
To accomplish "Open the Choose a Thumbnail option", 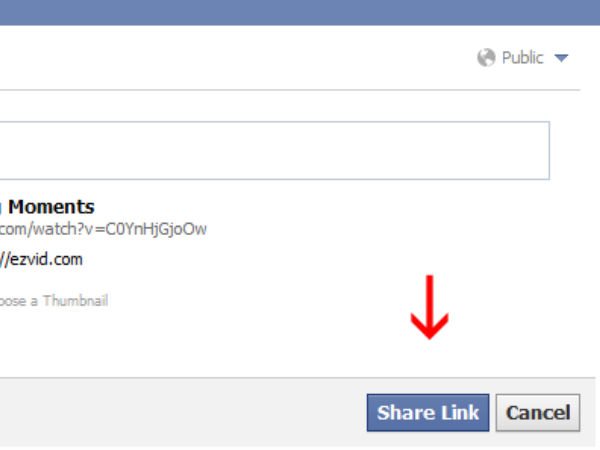I will [x=54, y=301].
